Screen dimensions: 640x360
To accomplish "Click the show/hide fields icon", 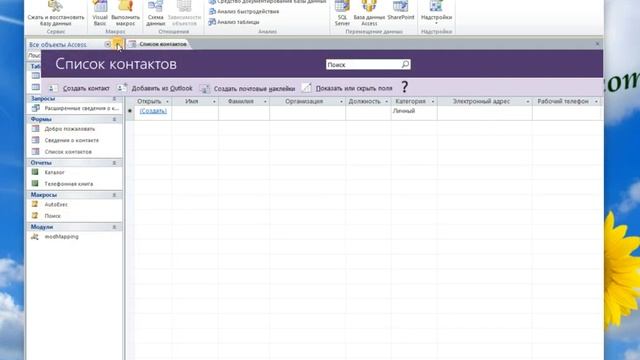I will [x=307, y=88].
